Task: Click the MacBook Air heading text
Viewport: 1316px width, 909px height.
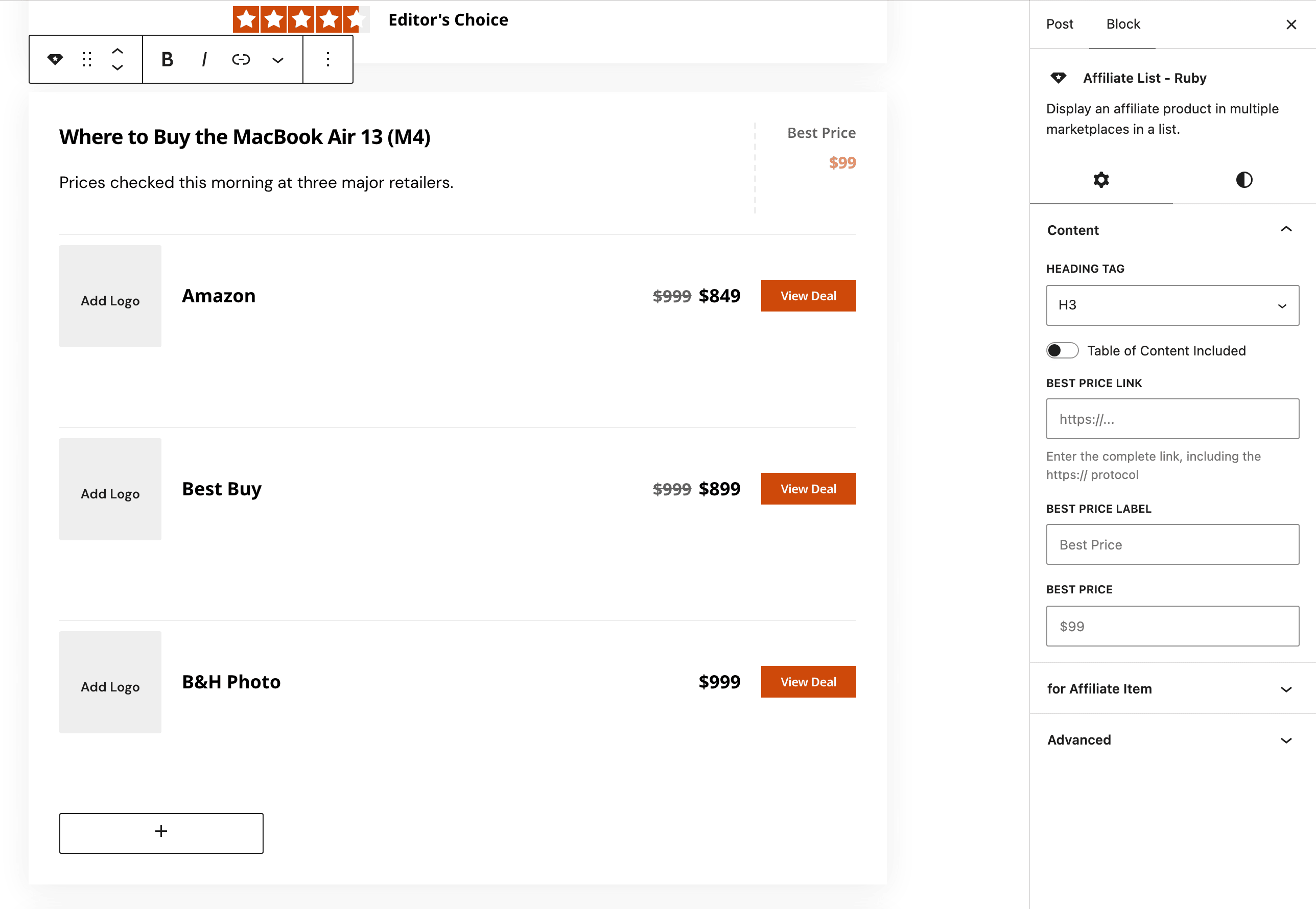Action: pyautogui.click(x=244, y=137)
